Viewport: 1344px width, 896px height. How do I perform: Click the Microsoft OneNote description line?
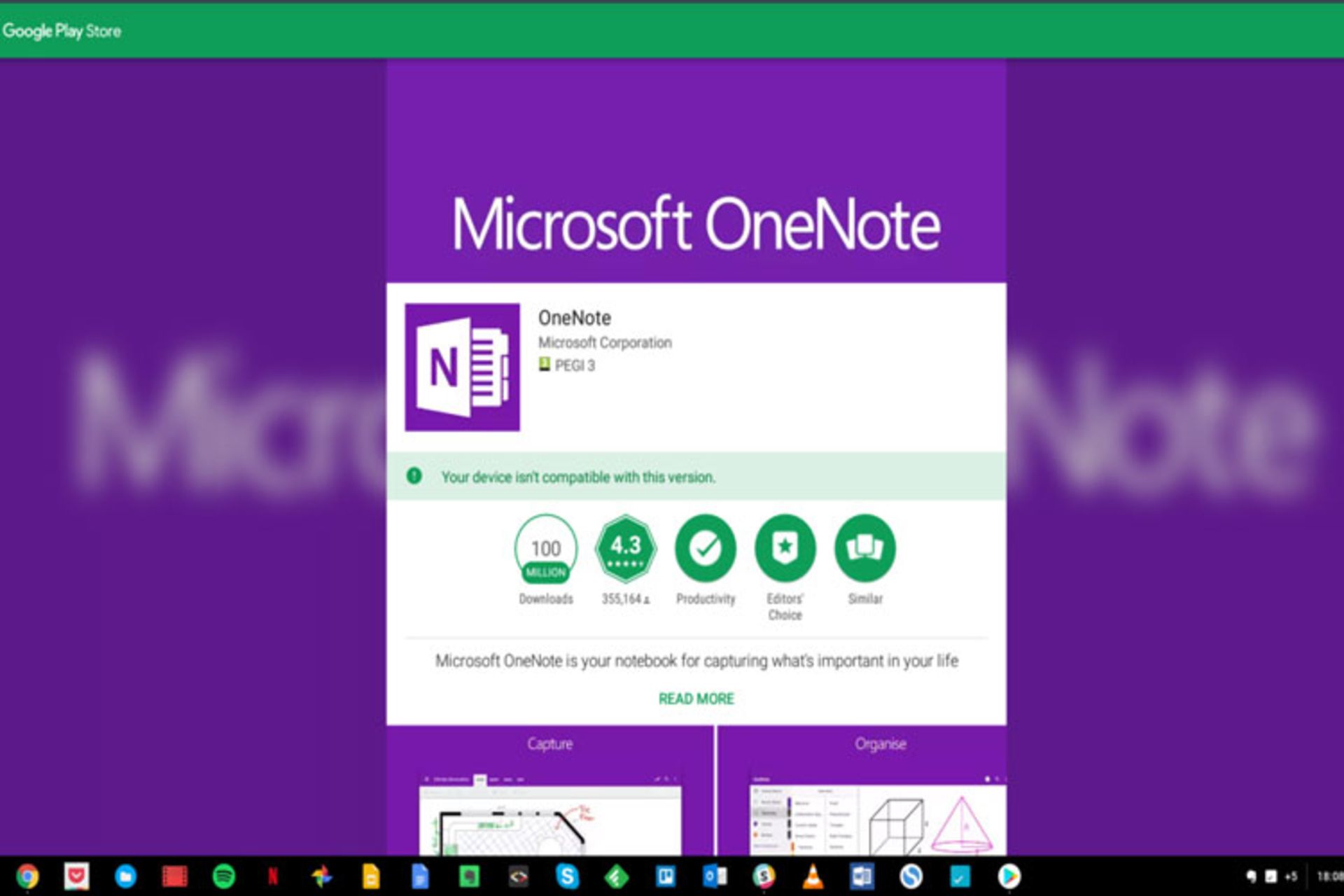696,661
